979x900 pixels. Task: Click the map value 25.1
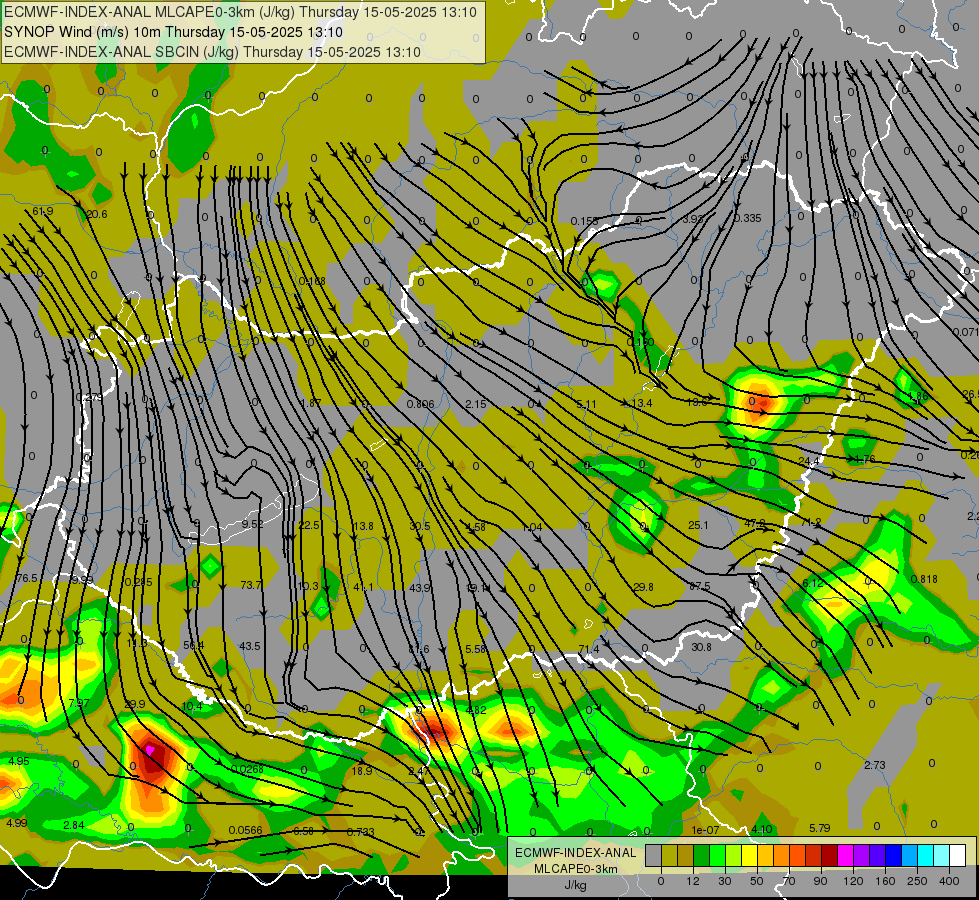pyautogui.click(x=698, y=525)
